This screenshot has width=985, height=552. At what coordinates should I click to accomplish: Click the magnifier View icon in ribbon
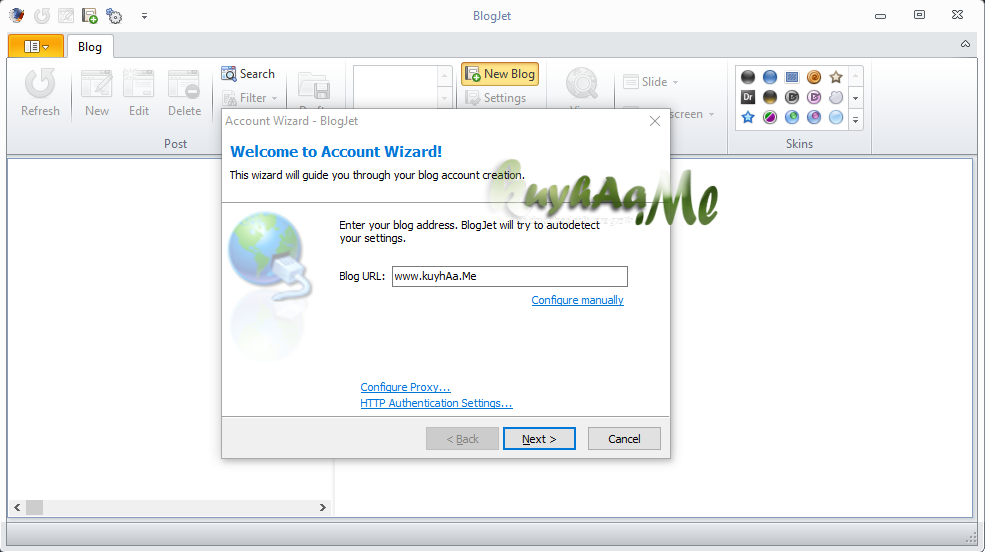582,84
